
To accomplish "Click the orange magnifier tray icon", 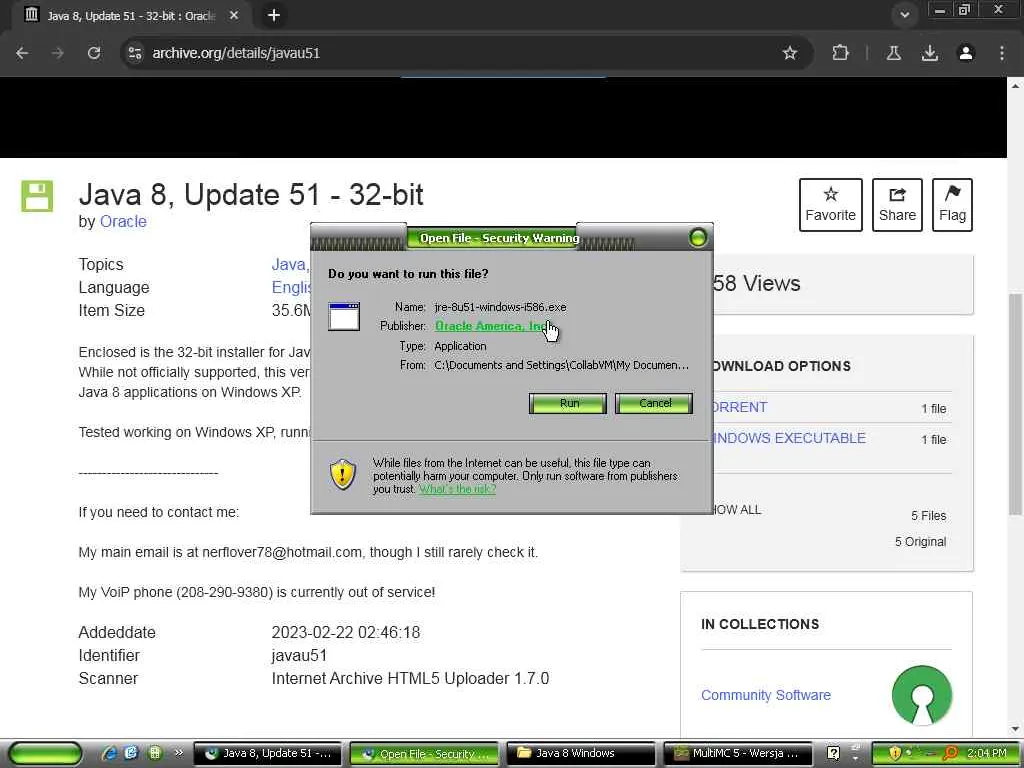I will click(950, 753).
